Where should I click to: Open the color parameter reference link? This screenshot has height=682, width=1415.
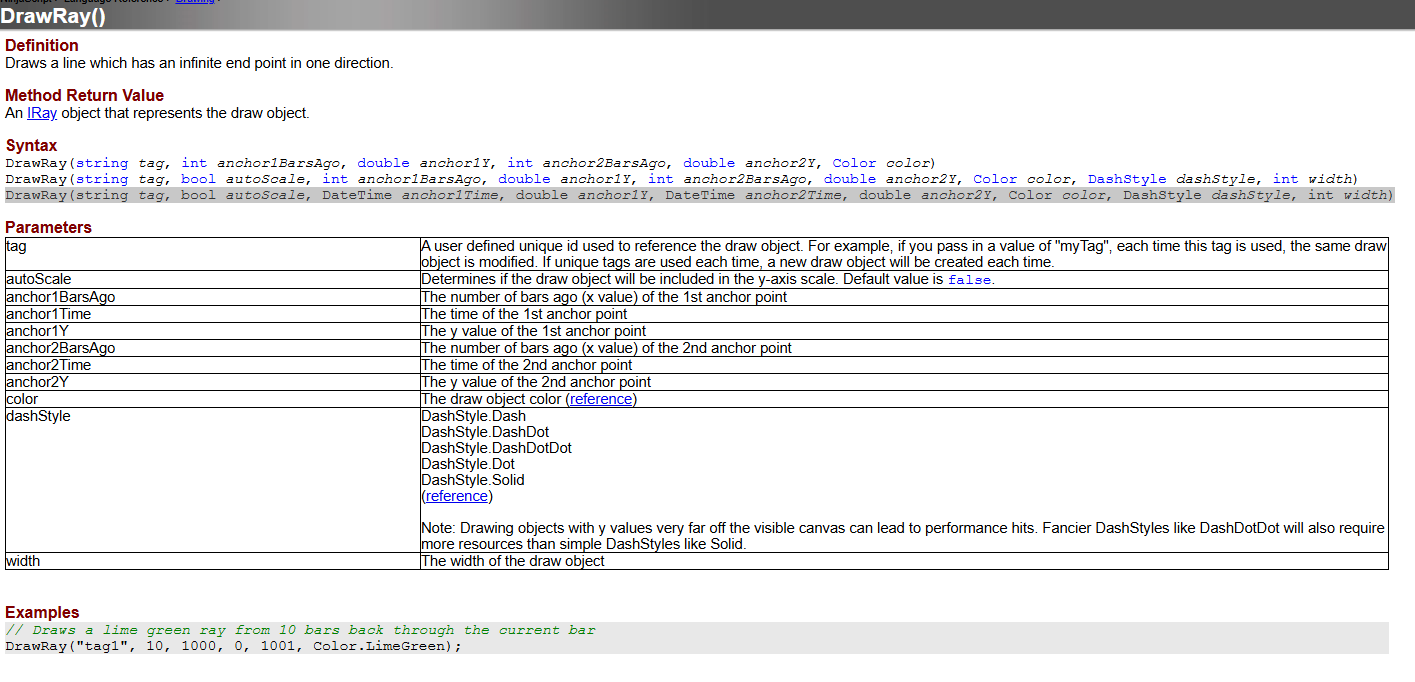(x=601, y=399)
